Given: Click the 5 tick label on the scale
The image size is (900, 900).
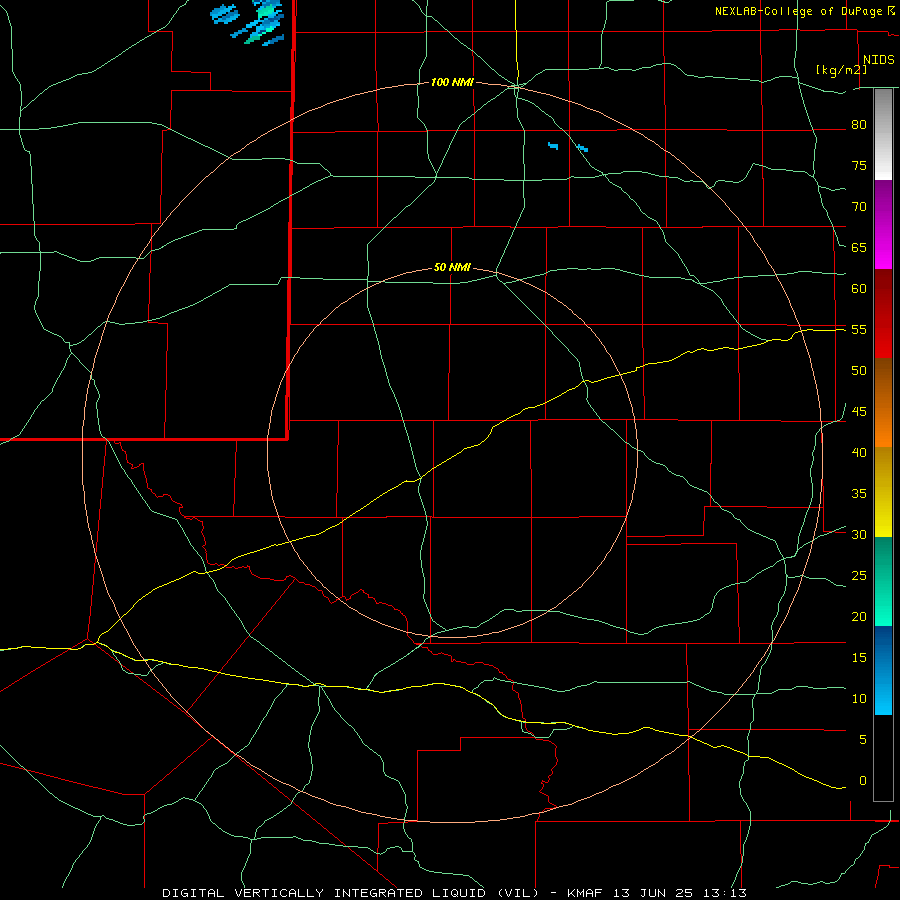Looking at the screenshot, I should pyautogui.click(x=863, y=739).
